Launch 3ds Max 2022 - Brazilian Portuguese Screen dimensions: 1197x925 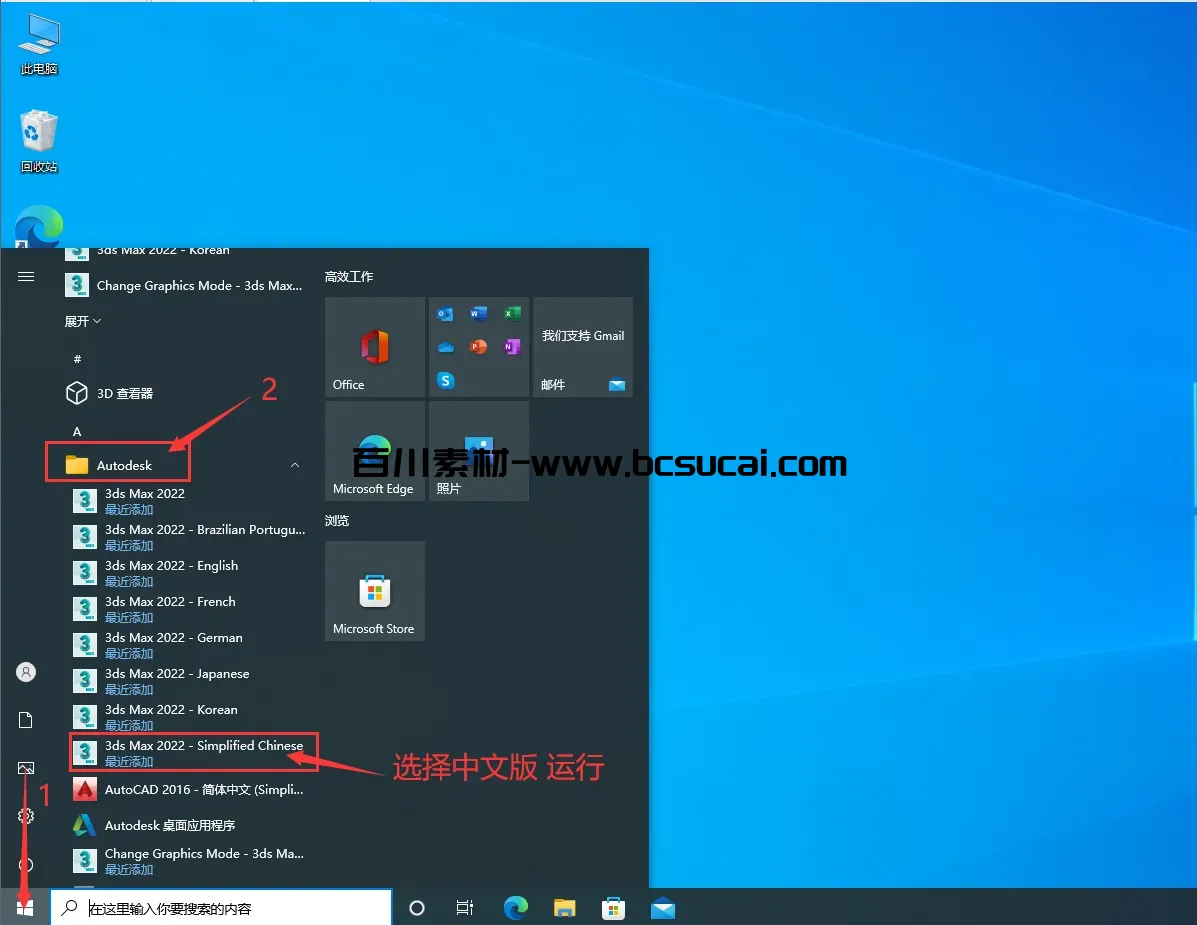tap(189, 537)
